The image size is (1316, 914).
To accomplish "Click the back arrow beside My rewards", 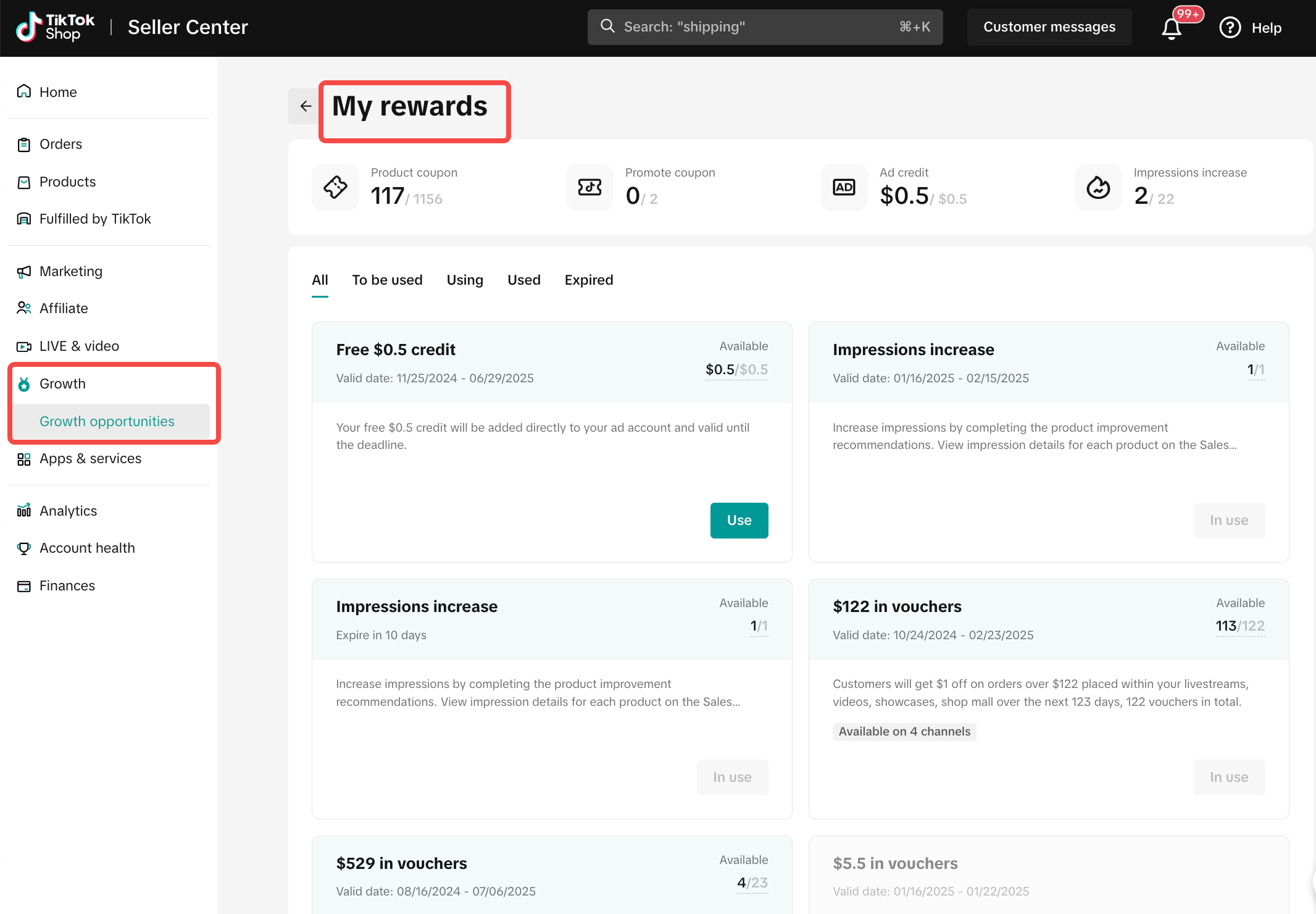I will click(306, 106).
